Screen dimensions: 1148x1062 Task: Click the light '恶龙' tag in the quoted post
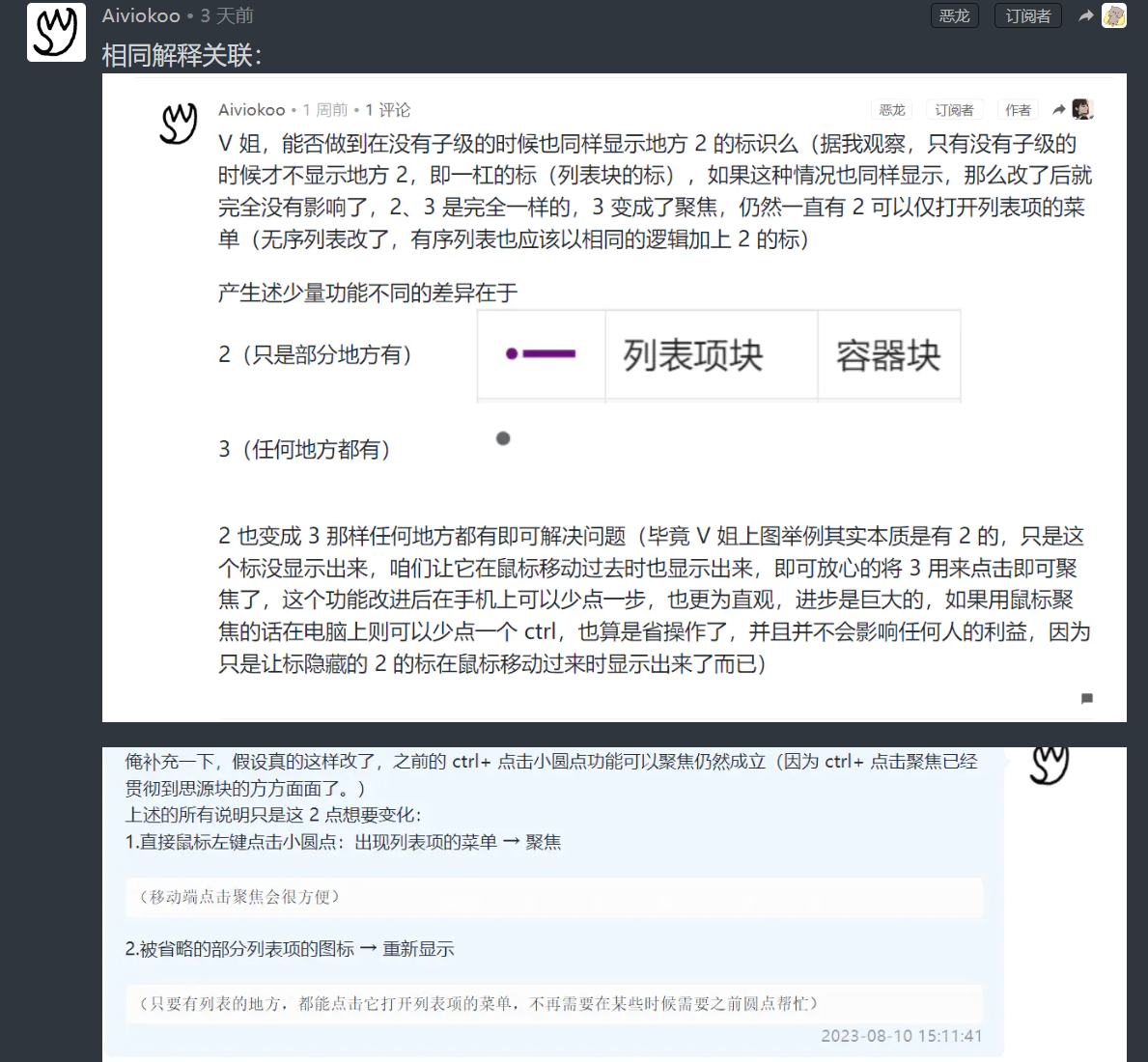892,110
